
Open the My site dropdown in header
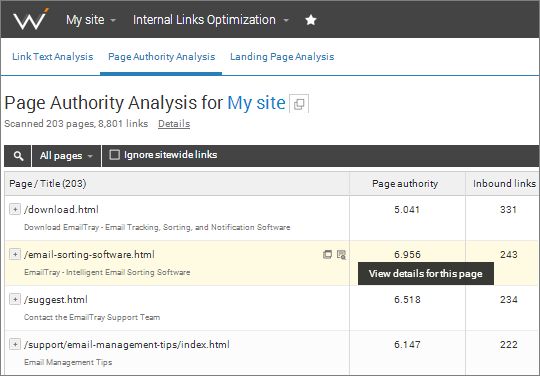coord(91,20)
